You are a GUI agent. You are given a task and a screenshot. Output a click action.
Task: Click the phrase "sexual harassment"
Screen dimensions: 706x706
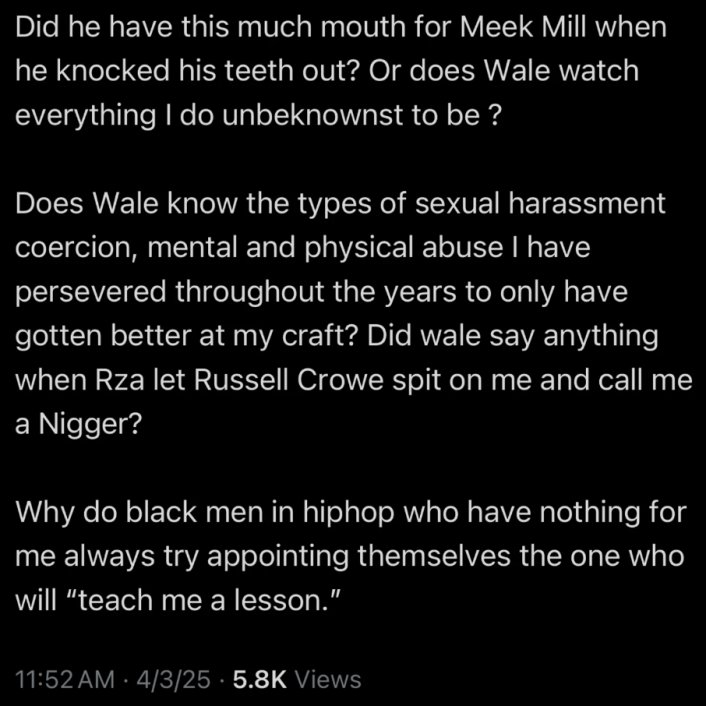pos(556,204)
